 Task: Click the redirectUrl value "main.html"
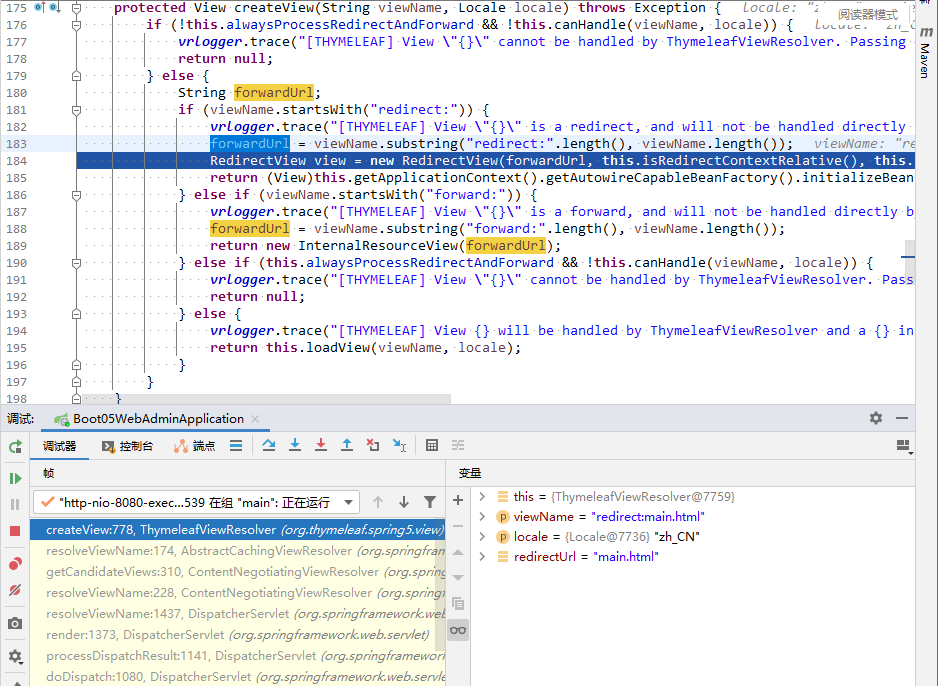(x=626, y=557)
